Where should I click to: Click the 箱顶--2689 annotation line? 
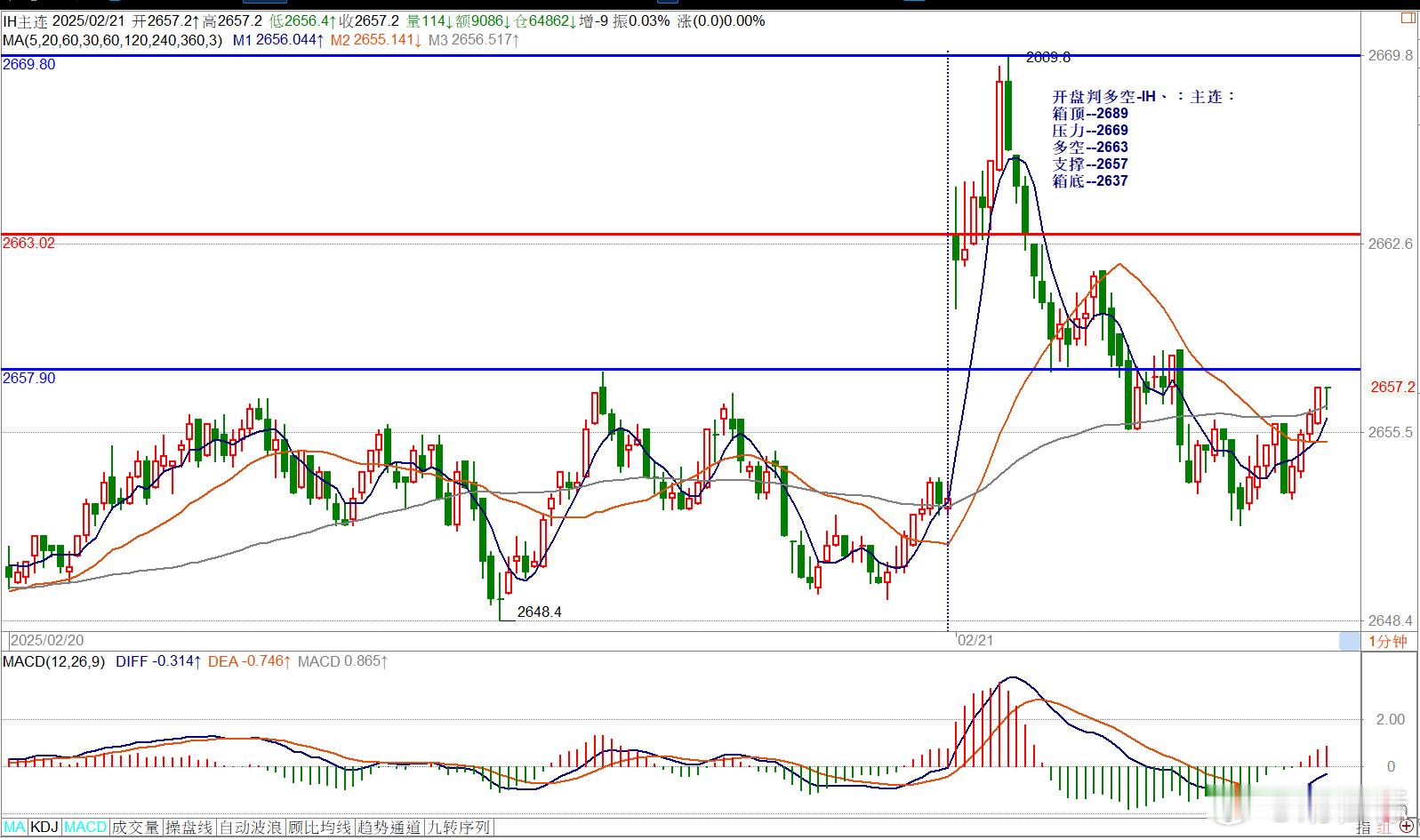[x=1090, y=113]
